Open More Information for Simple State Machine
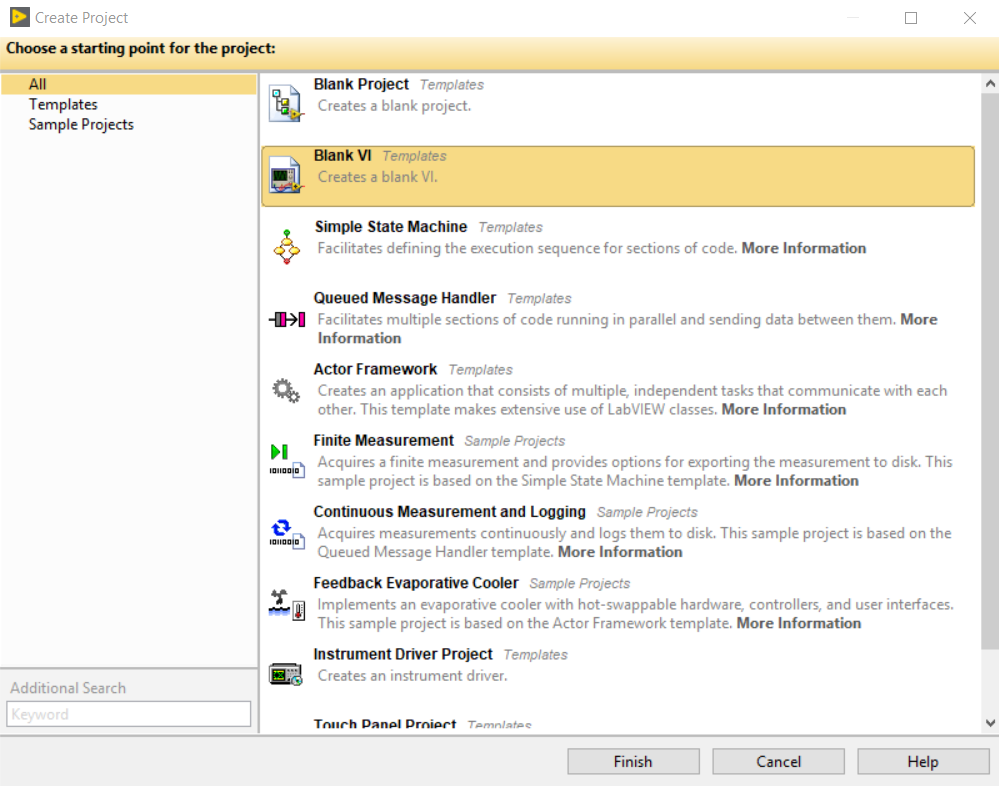The width and height of the screenshot is (999, 786). coord(803,248)
